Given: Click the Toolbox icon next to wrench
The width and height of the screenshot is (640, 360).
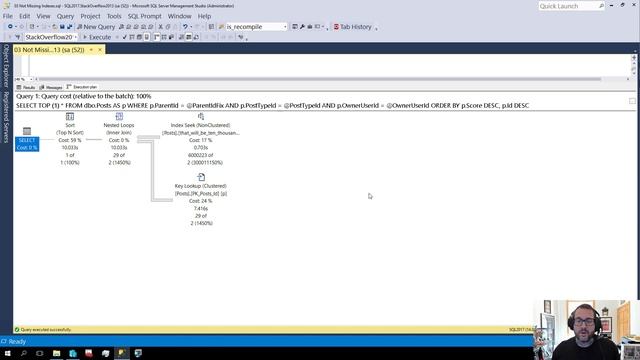Looking at the screenshot, I should [x=310, y=27].
